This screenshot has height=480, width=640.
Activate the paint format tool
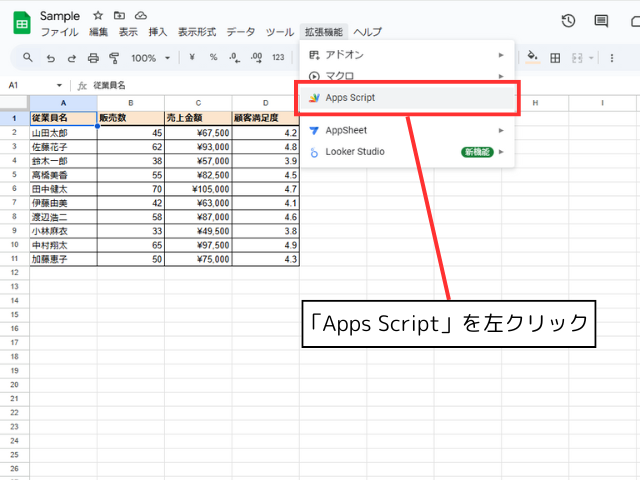tap(114, 58)
